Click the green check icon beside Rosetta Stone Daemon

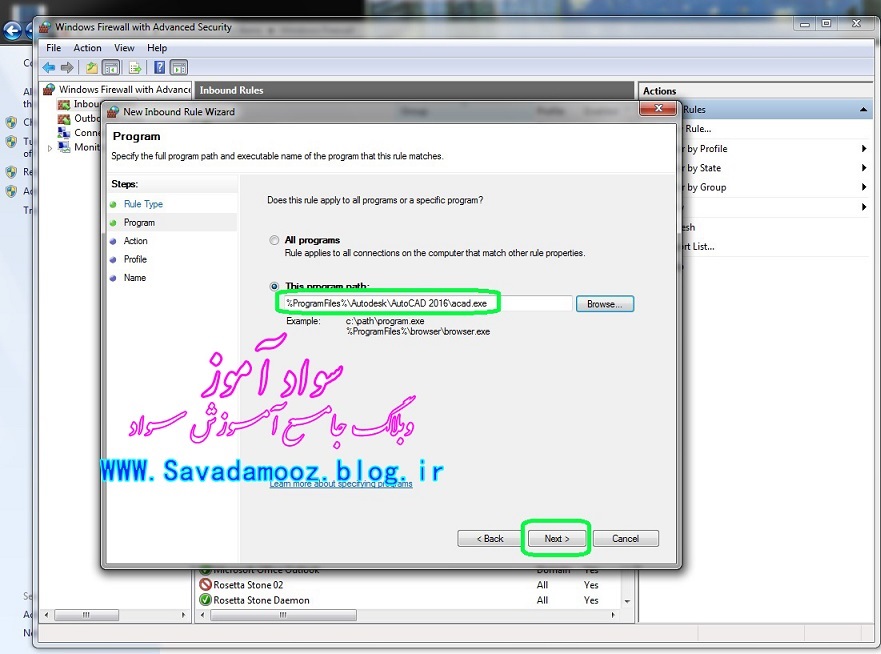206,600
